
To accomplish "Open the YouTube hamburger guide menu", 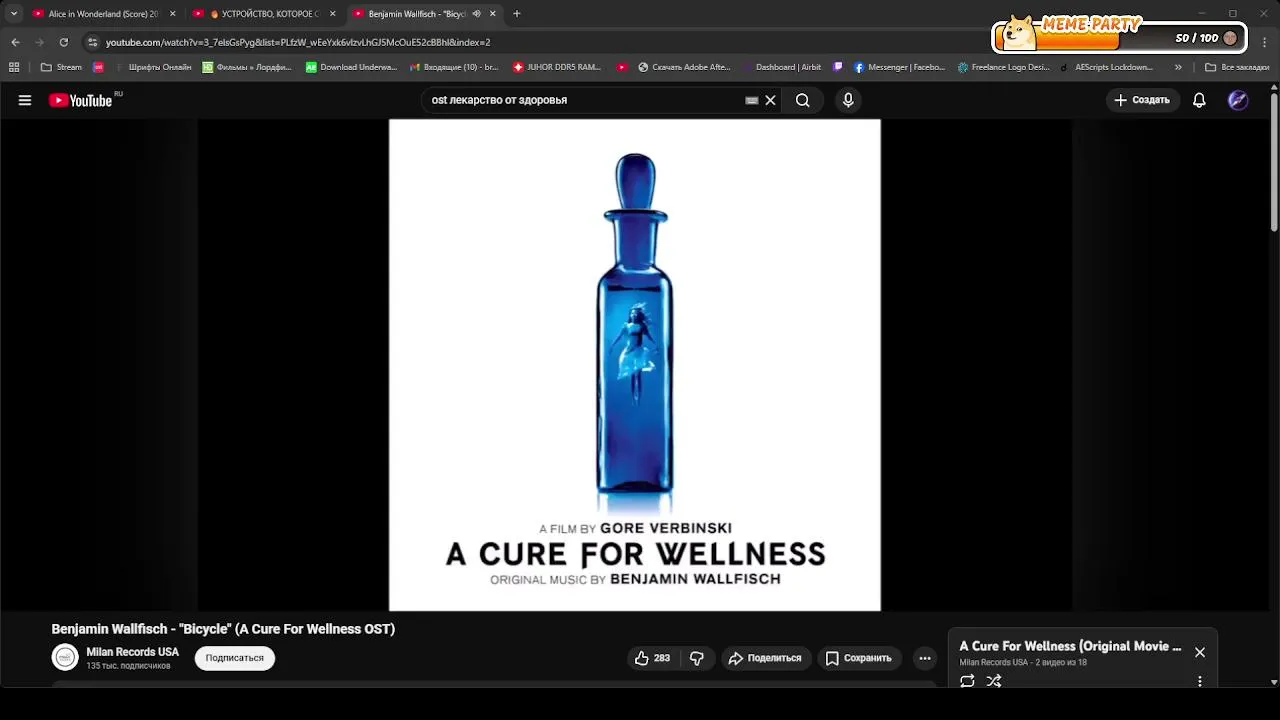I will click(x=25, y=100).
